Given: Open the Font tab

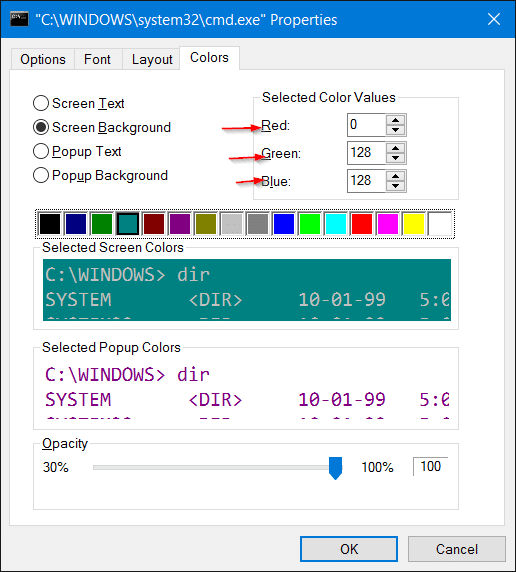Looking at the screenshot, I should click(97, 59).
